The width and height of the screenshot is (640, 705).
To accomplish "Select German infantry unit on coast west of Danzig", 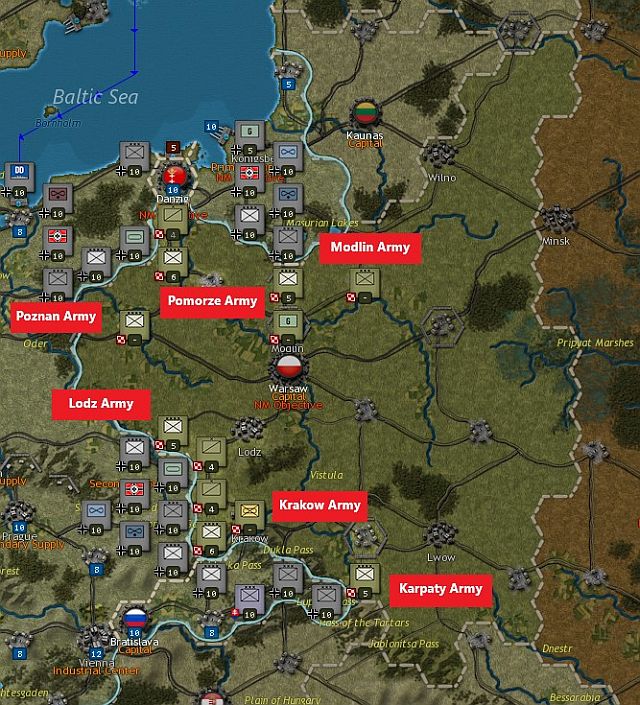I will (x=134, y=156).
